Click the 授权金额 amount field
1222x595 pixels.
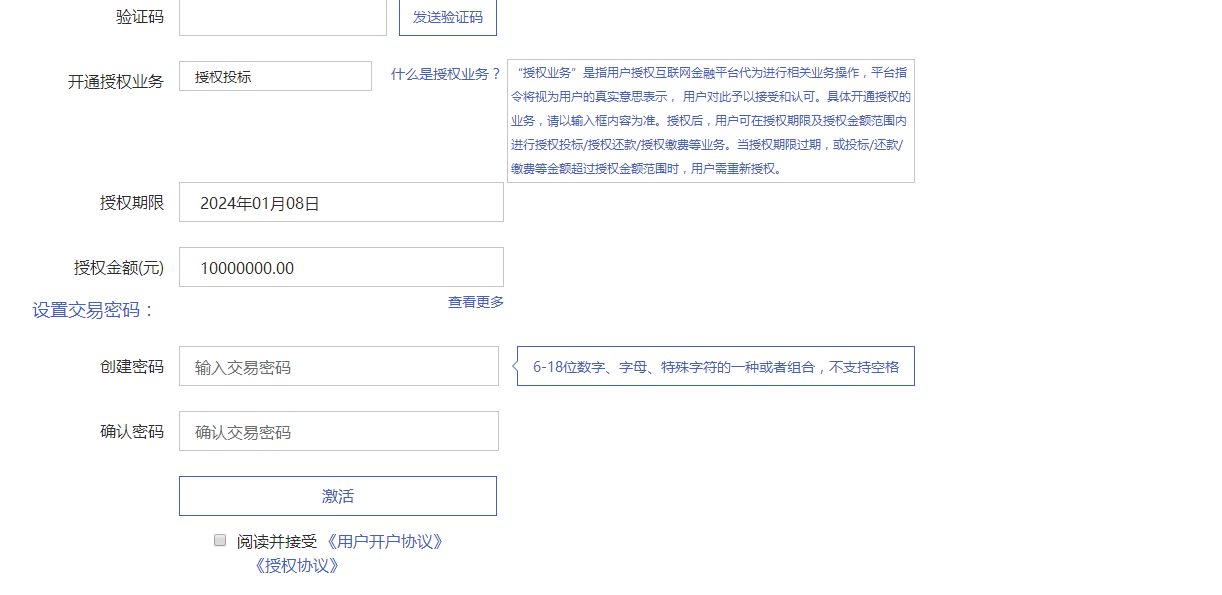pyautogui.click(x=341, y=267)
